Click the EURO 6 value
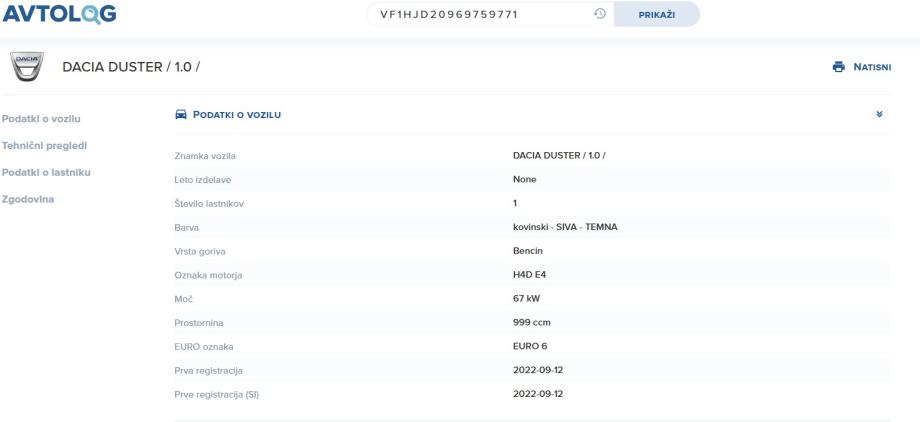920x422 pixels. [x=530, y=346]
